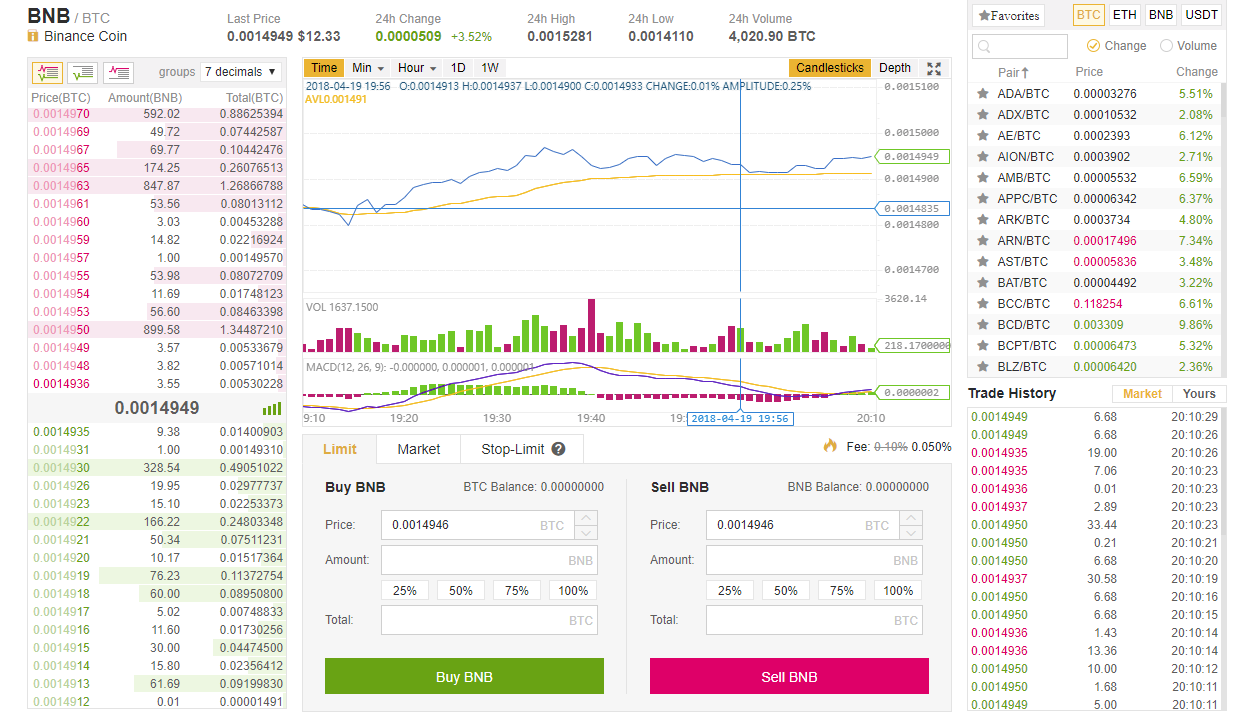Open the Hour interval dropdown
This screenshot has height=726, width=1259.
pos(417,68)
